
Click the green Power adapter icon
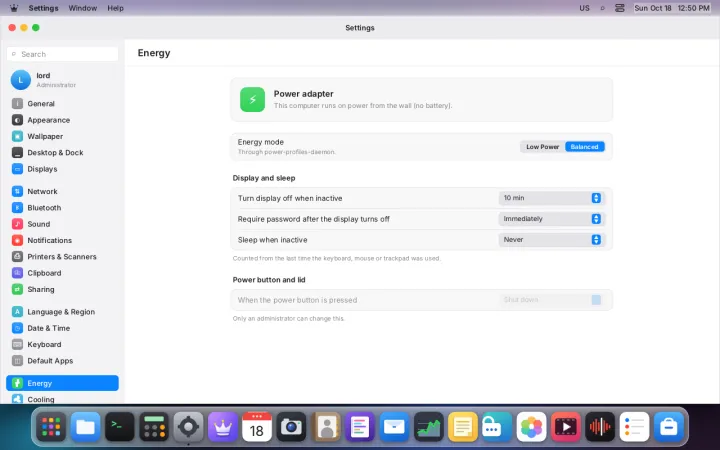coord(253,100)
